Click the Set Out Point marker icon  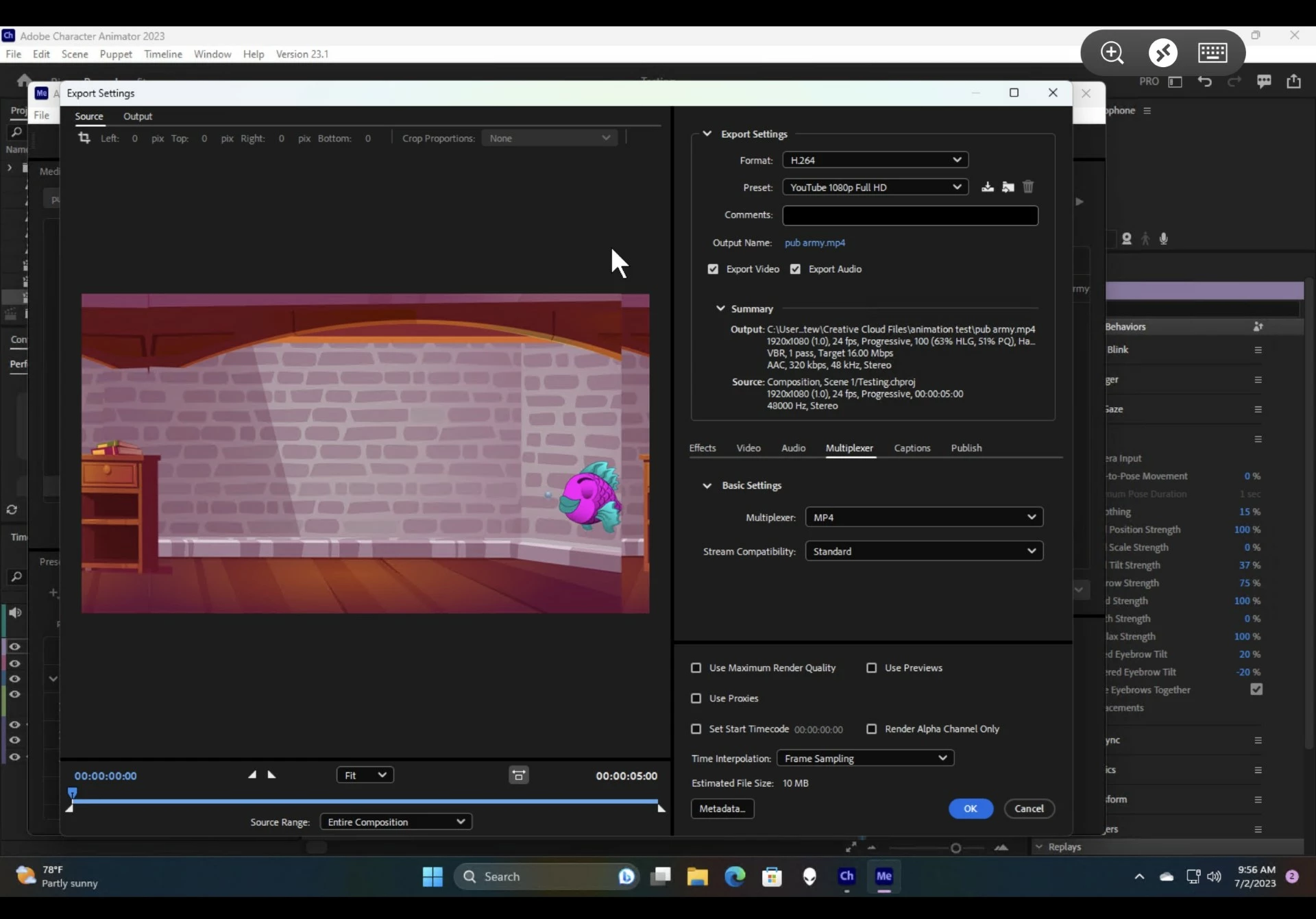pos(271,774)
